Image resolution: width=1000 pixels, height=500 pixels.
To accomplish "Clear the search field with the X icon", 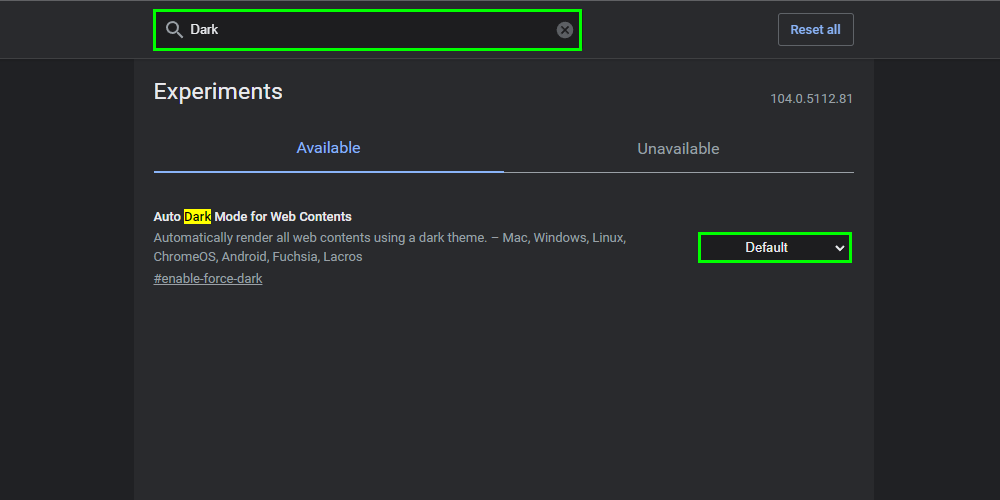I will (564, 30).
